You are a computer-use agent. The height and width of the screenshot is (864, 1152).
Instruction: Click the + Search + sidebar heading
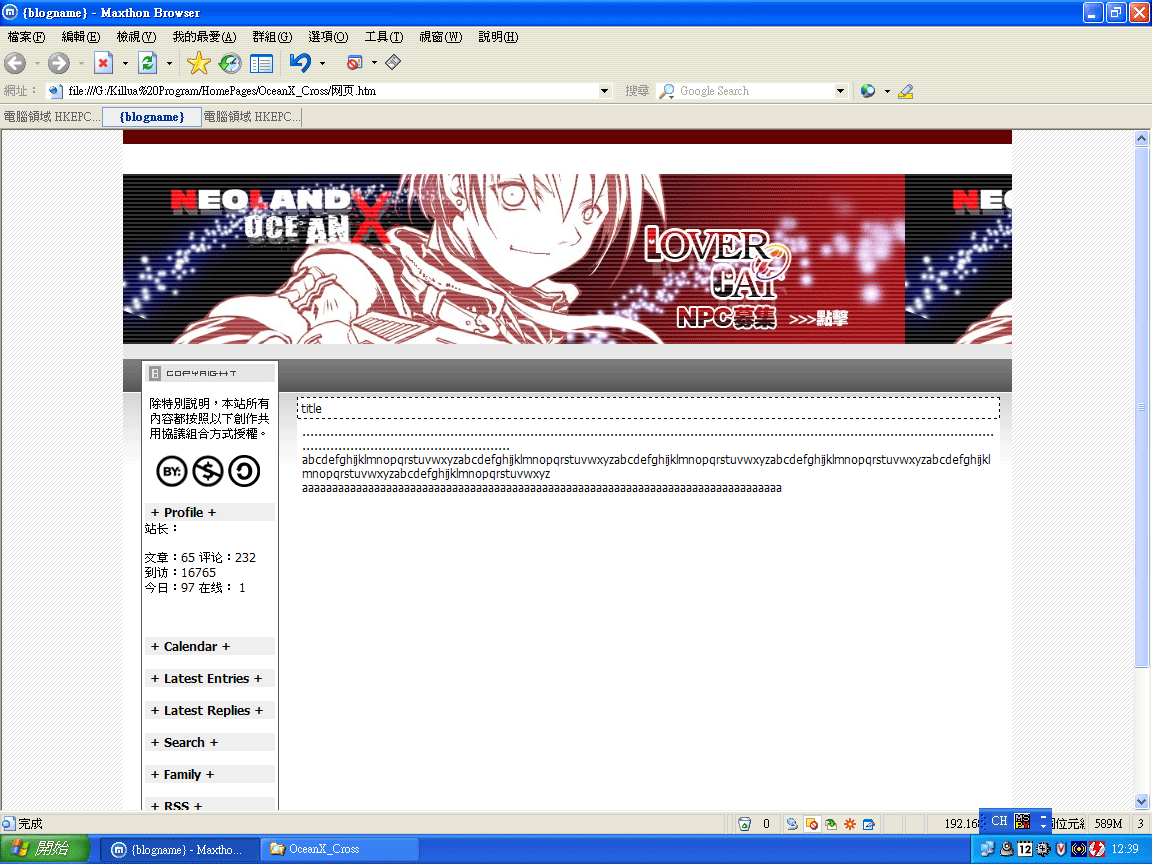click(x=210, y=742)
